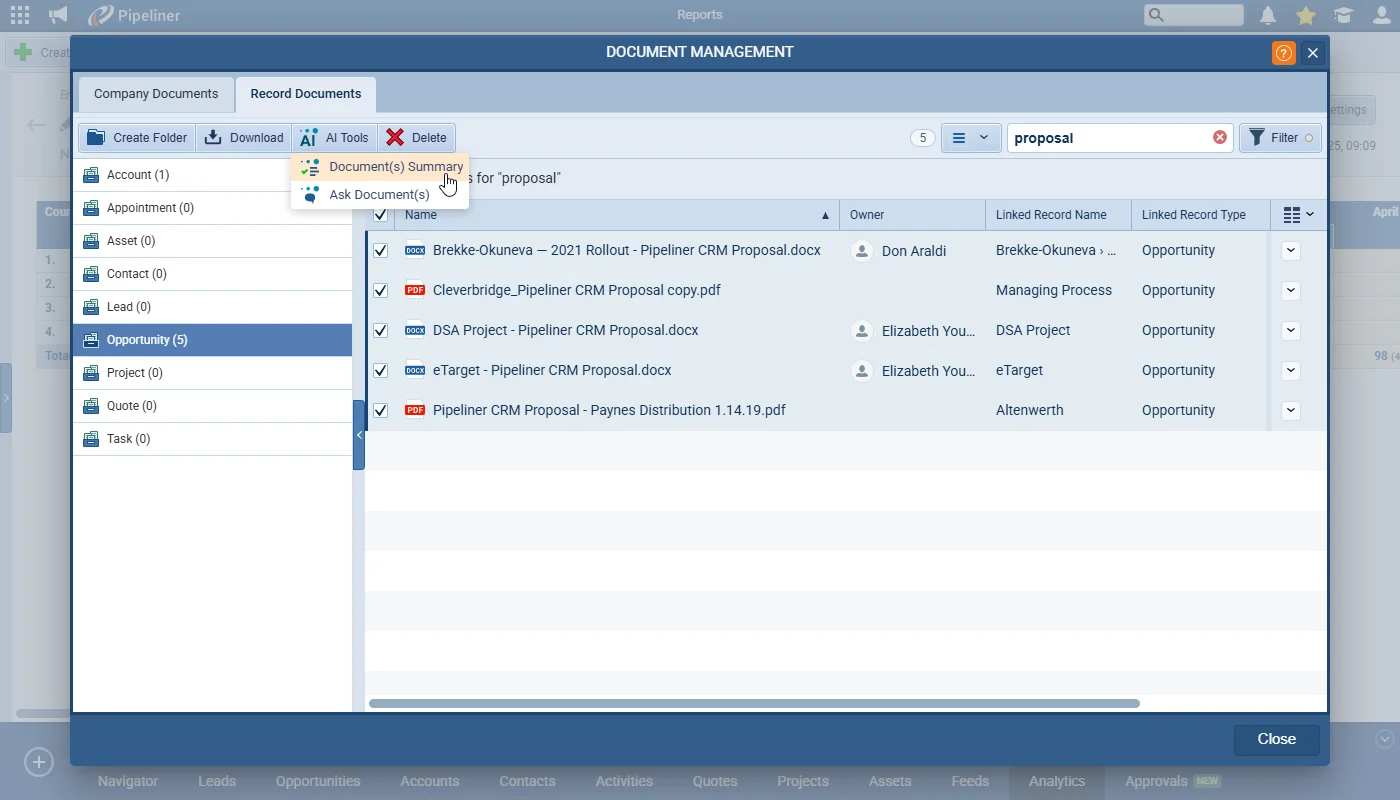The width and height of the screenshot is (1400, 800).
Task: Open the AI Tools dropdown button
Action: 335,138
